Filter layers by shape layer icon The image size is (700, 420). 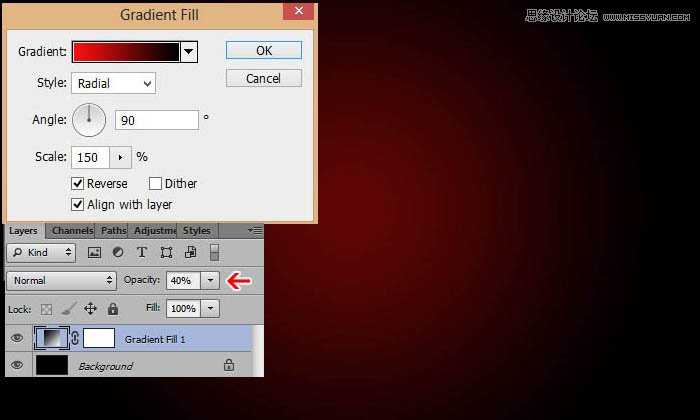pyautogui.click(x=166, y=253)
